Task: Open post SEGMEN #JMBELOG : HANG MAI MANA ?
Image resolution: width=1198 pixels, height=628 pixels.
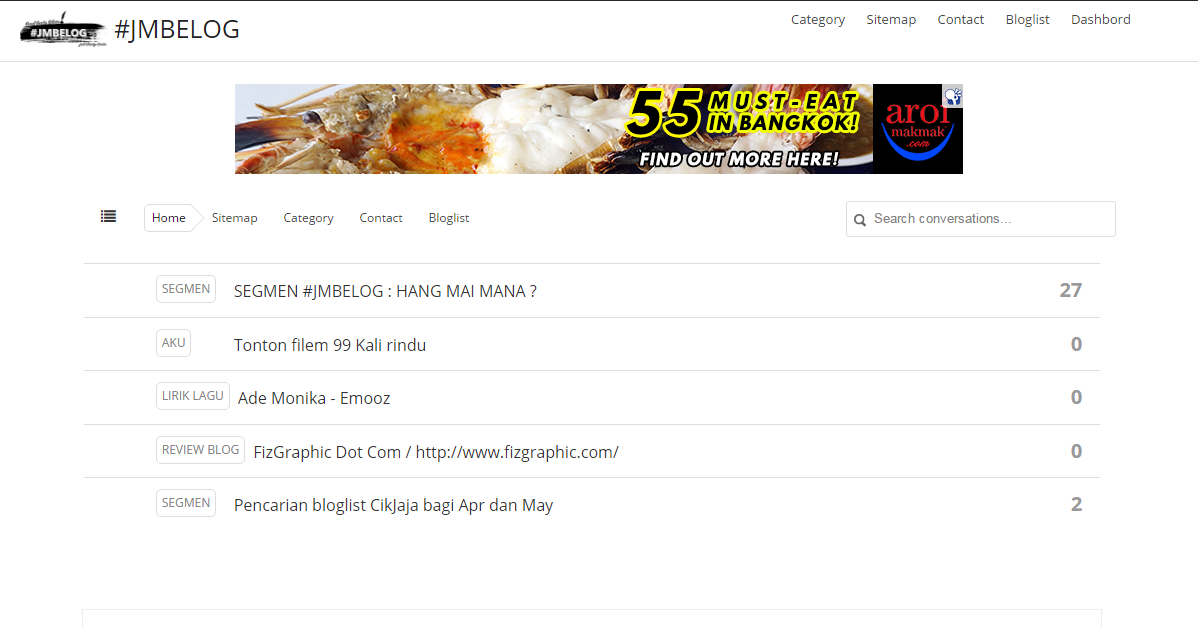Action: click(x=385, y=291)
